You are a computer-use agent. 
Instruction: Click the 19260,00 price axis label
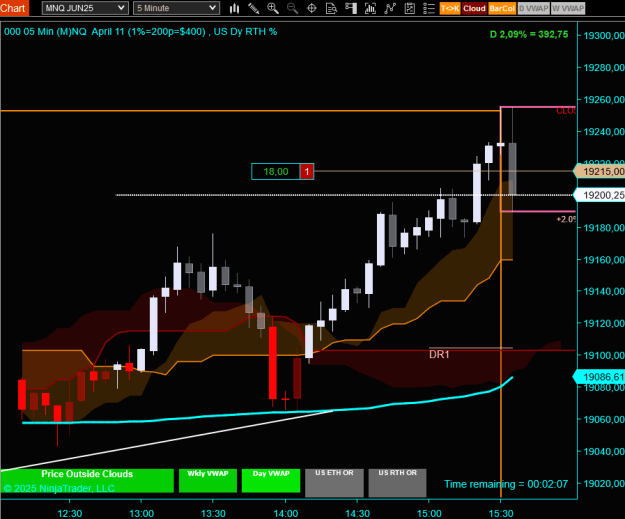coord(603,100)
